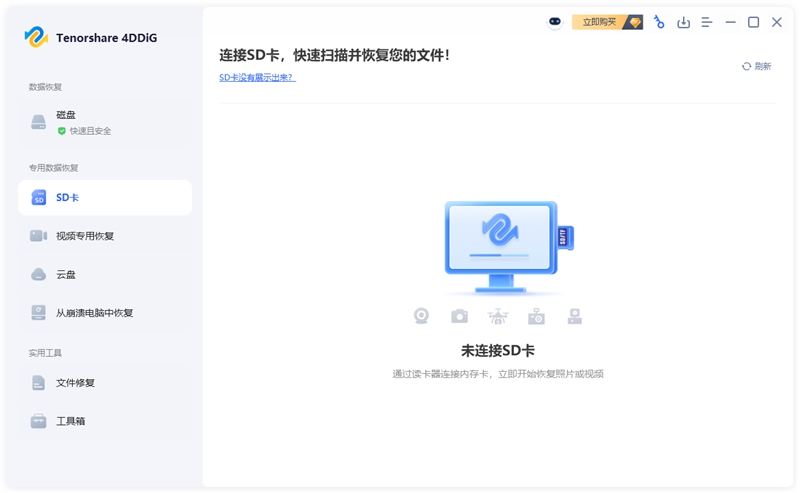800x493 pixels.
Task: Click the drone device icon
Action: (x=497, y=316)
